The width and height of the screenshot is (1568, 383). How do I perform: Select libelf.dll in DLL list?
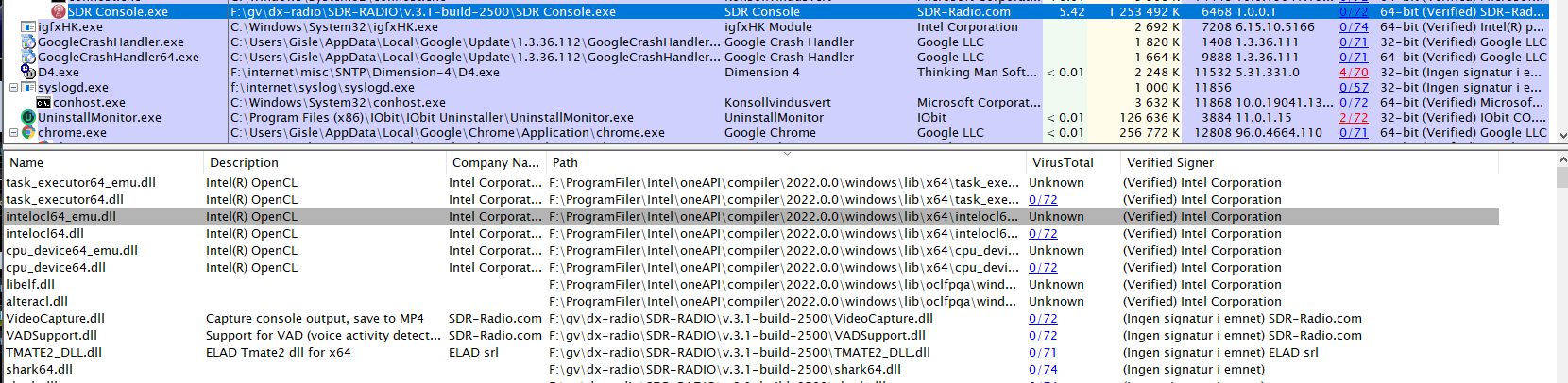pyautogui.click(x=30, y=285)
